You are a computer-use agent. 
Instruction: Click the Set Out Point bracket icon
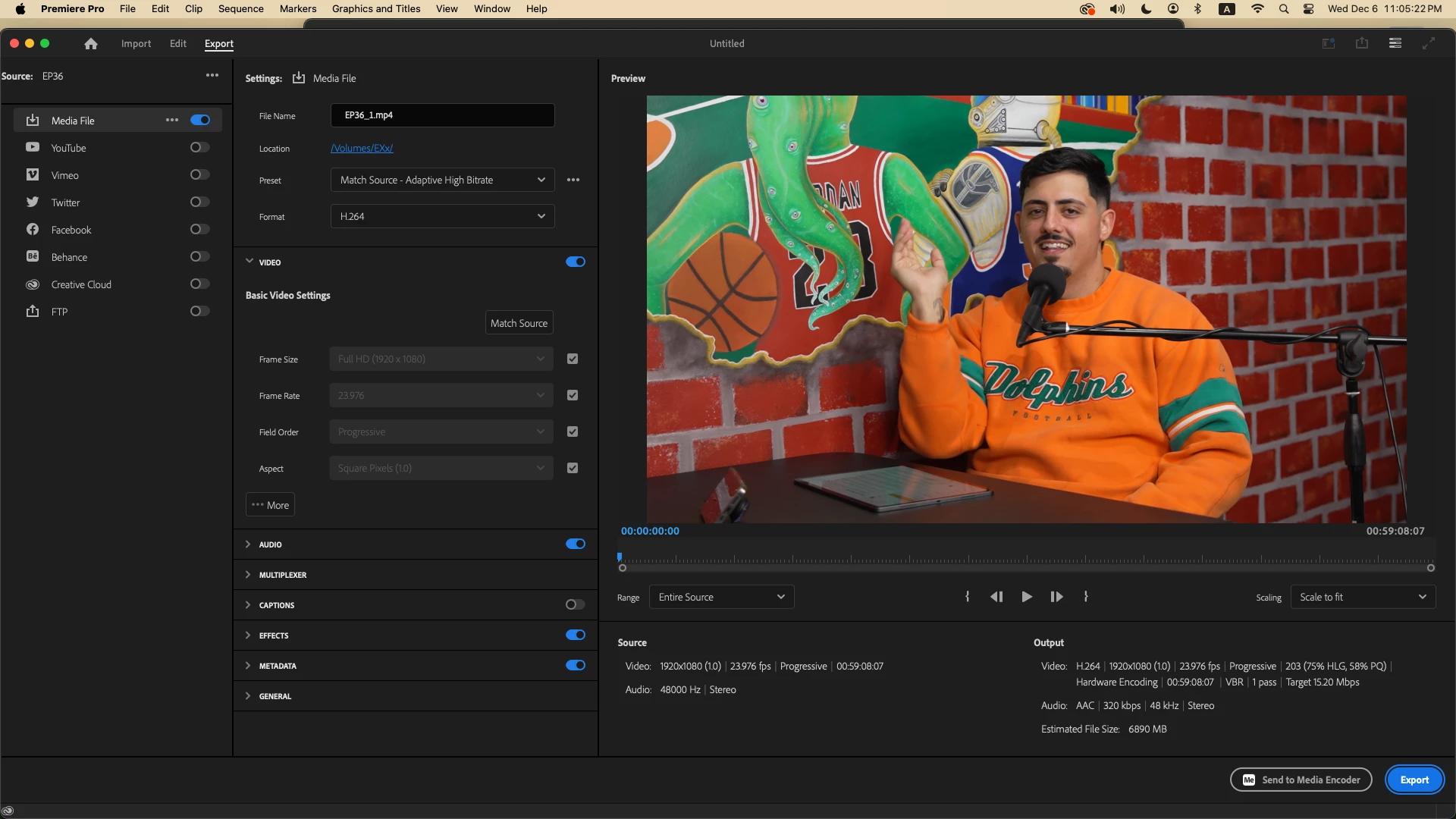click(1086, 597)
